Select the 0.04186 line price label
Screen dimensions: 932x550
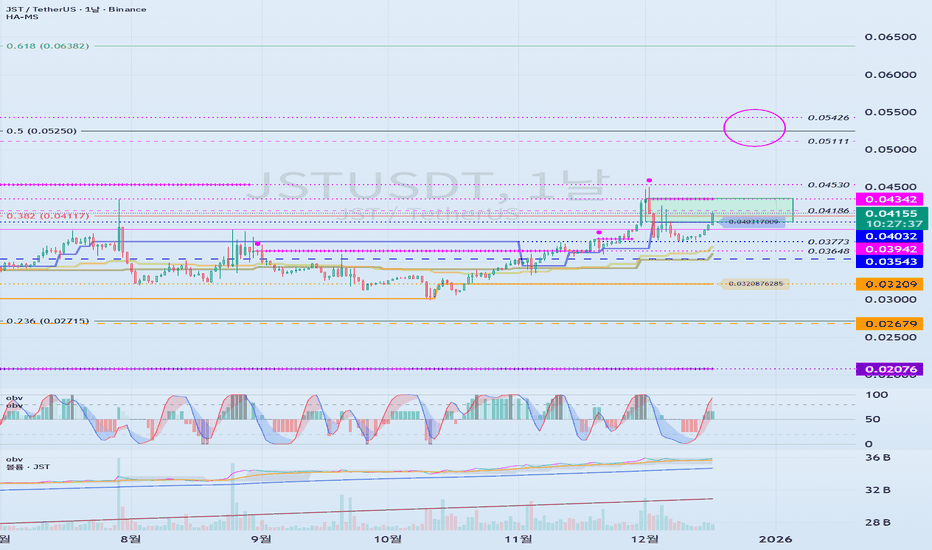(829, 210)
